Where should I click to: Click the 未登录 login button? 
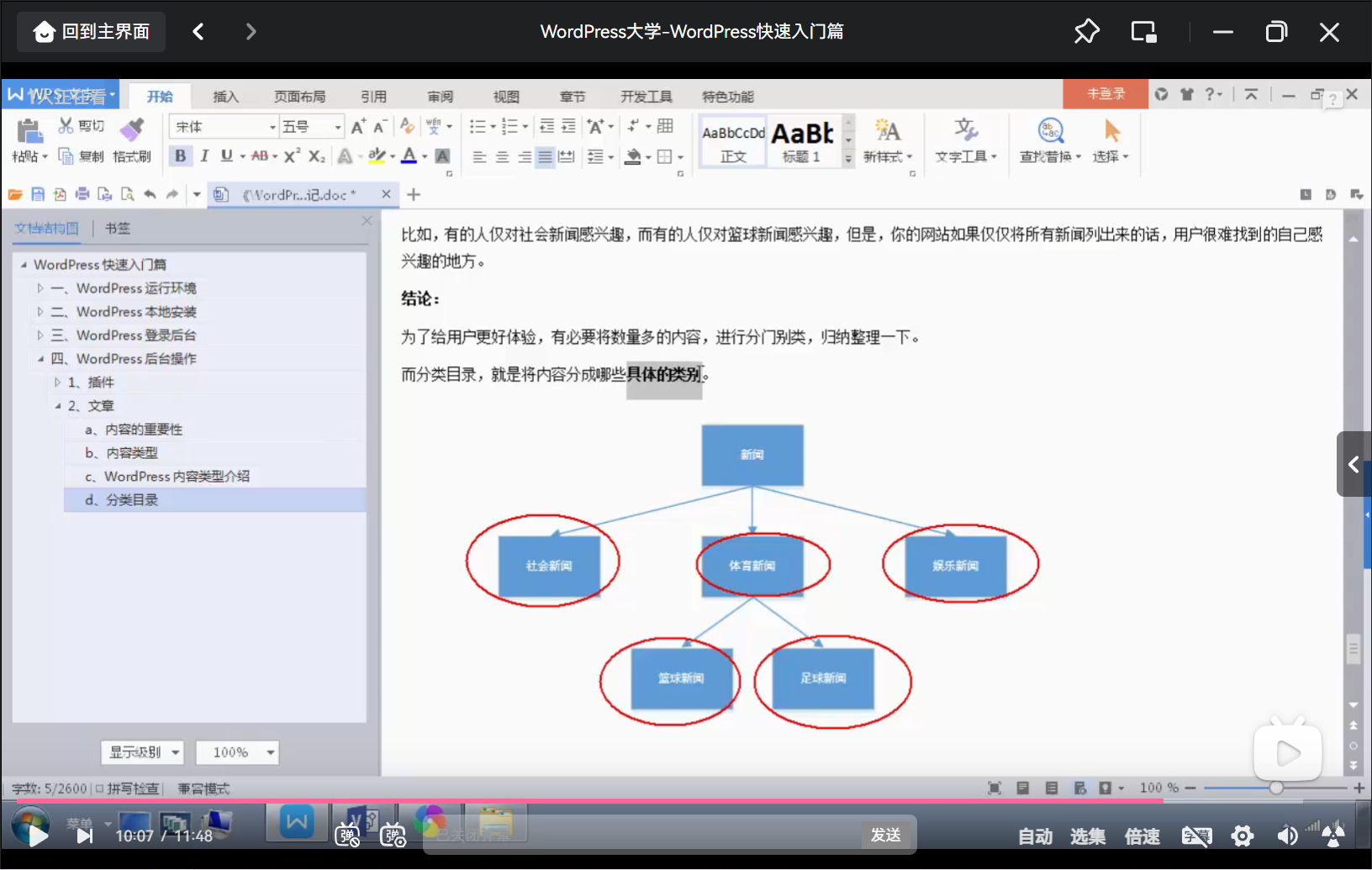1106,94
